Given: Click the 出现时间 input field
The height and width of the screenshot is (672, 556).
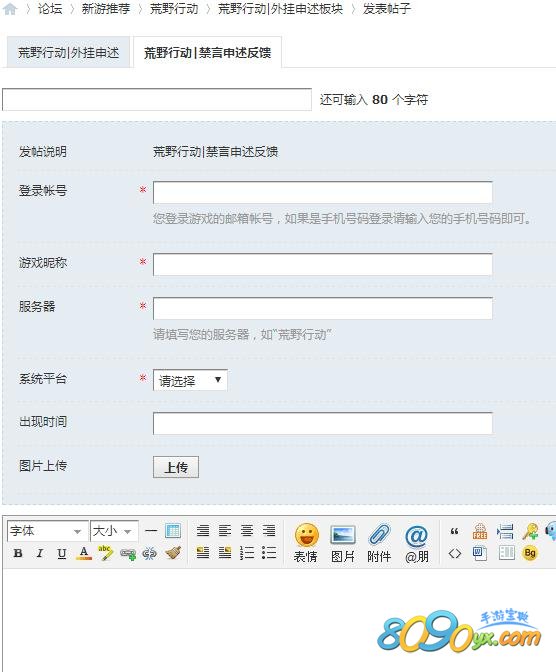Looking at the screenshot, I should click(x=322, y=423).
